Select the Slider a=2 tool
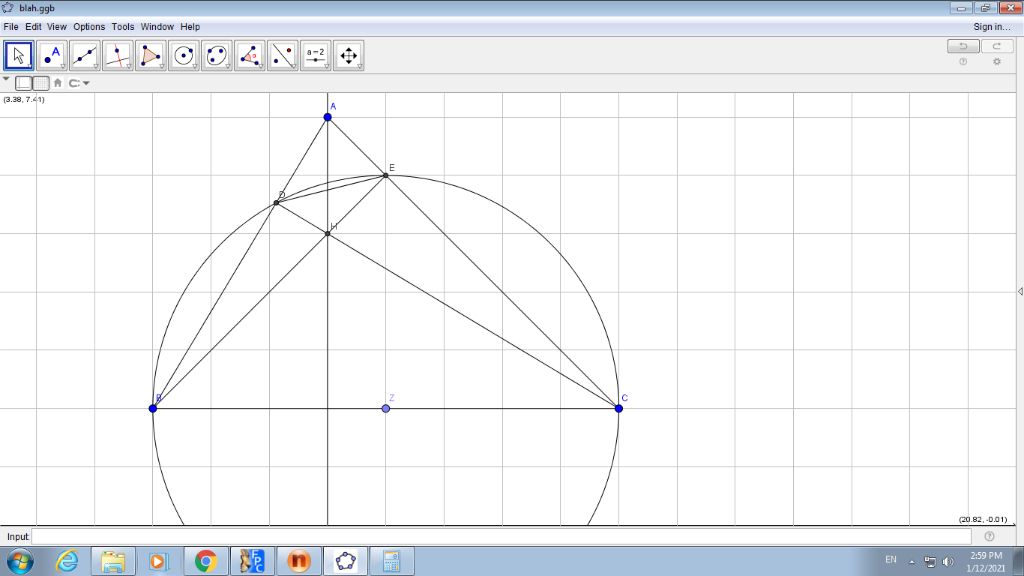 pos(315,56)
